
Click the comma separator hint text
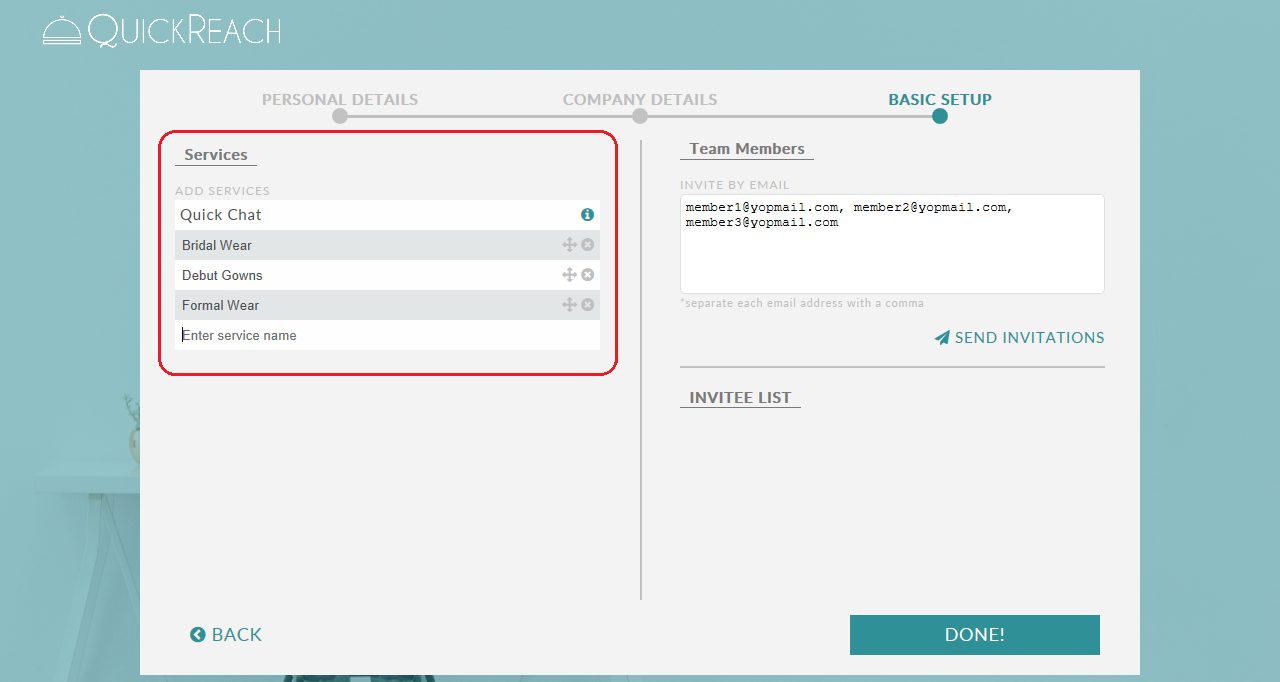(802, 303)
